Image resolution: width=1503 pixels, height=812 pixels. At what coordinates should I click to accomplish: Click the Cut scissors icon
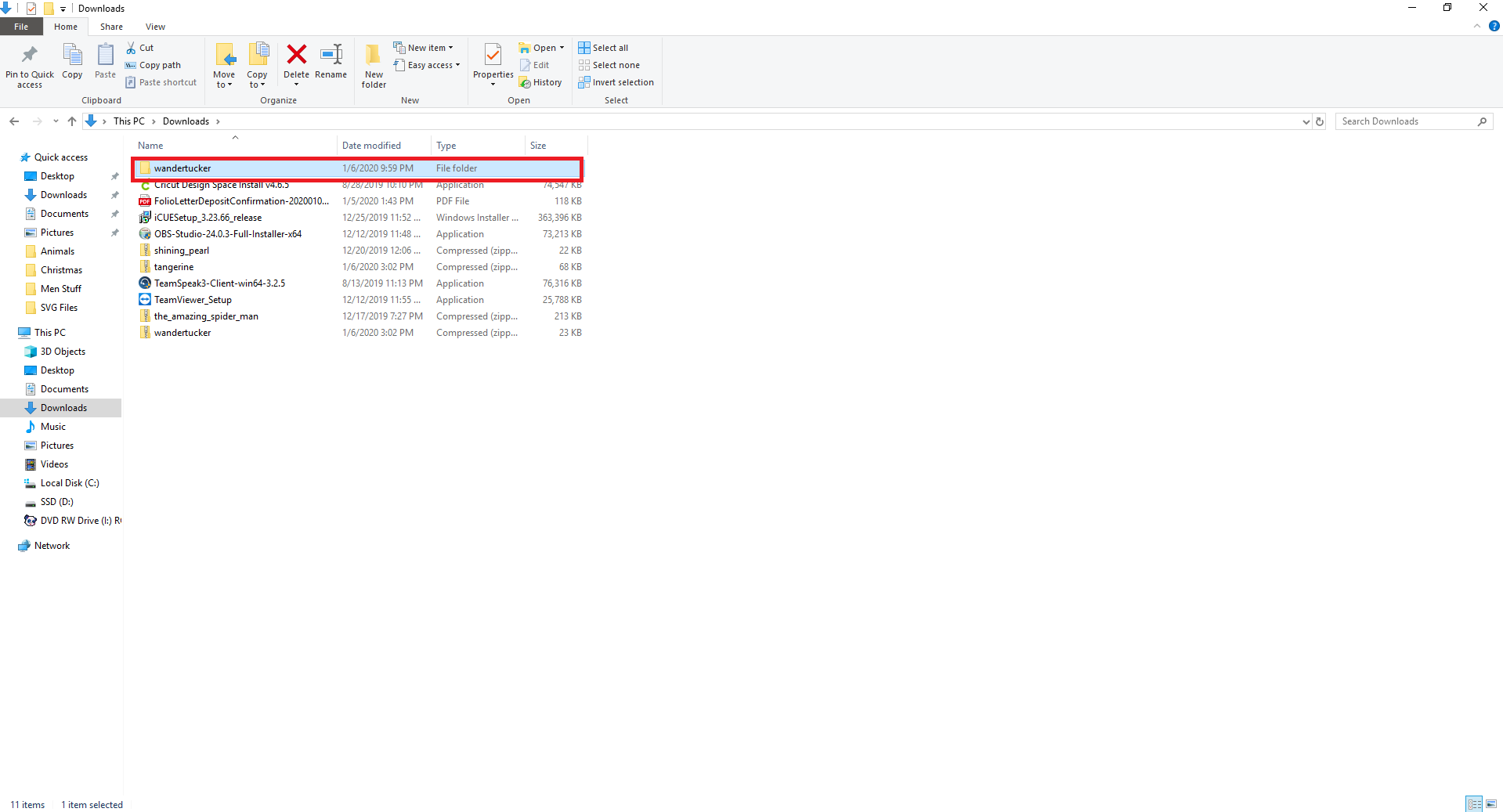(131, 48)
